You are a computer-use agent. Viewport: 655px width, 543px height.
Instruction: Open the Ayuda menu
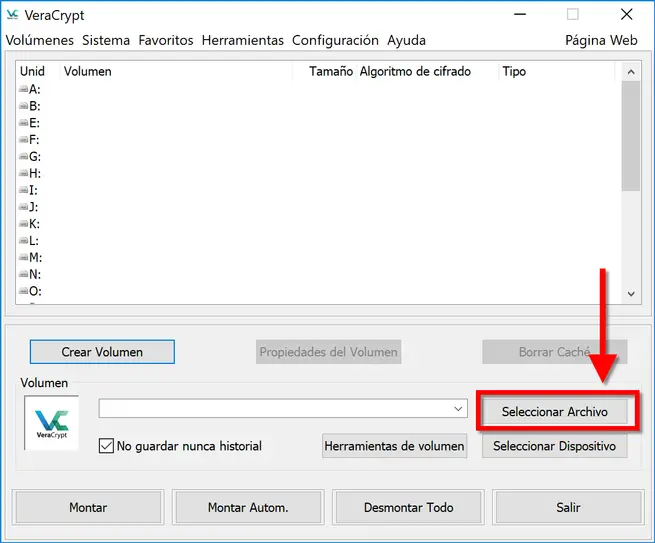click(x=406, y=40)
